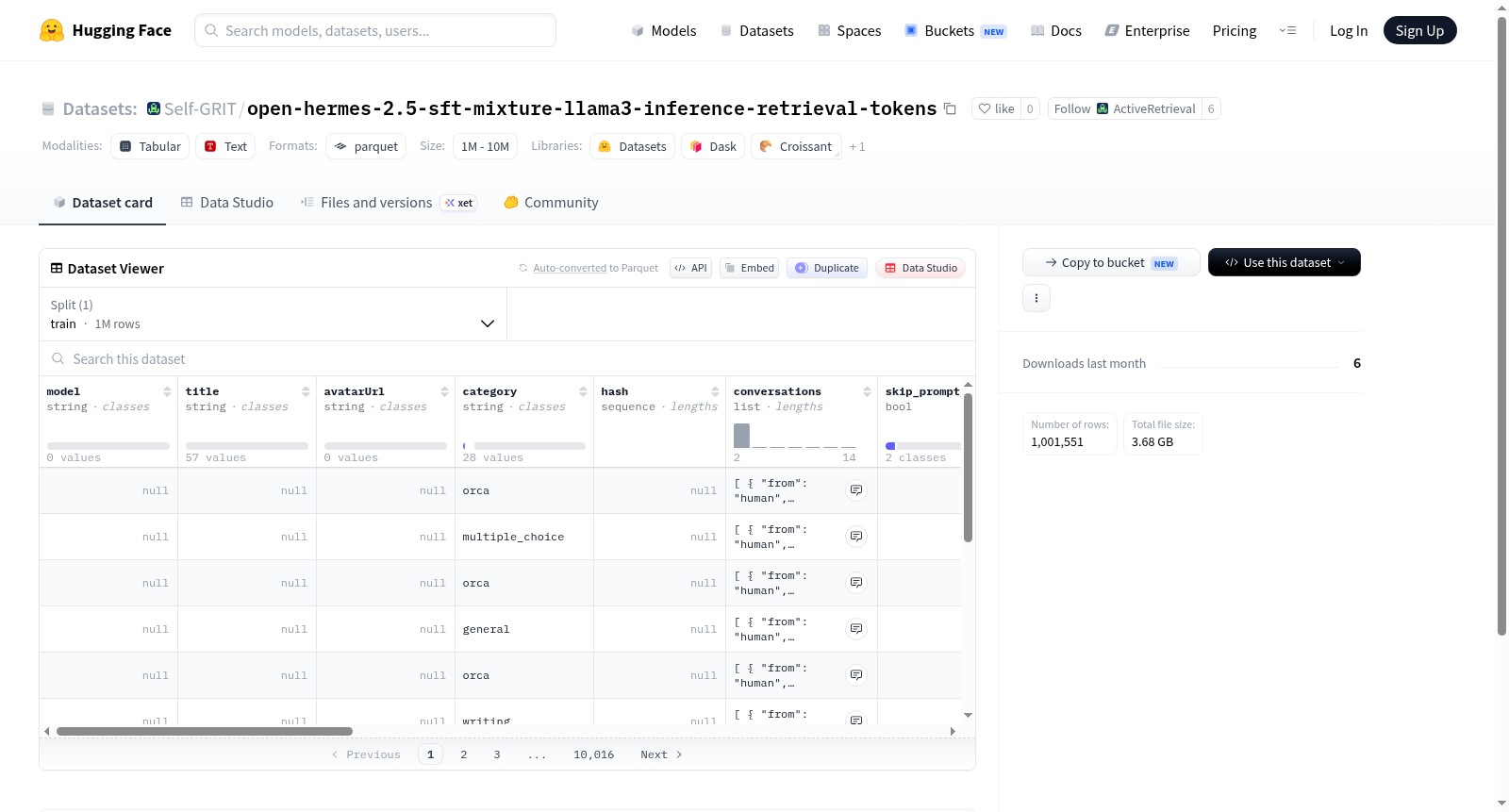Jump to the last page 10,016
The width and height of the screenshot is (1509, 812).
[x=594, y=754]
